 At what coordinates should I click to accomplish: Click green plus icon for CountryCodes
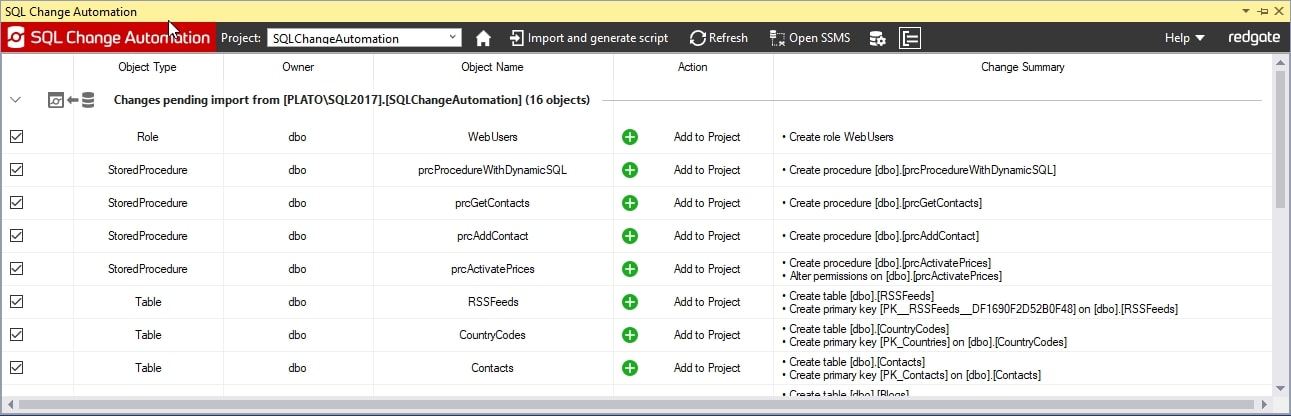click(630, 335)
